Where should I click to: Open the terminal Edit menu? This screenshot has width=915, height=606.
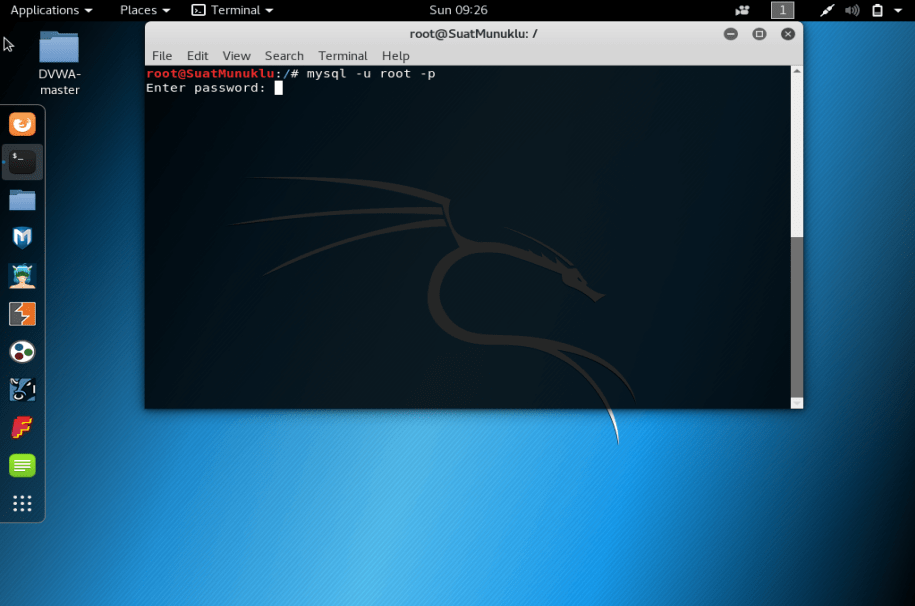(x=197, y=55)
